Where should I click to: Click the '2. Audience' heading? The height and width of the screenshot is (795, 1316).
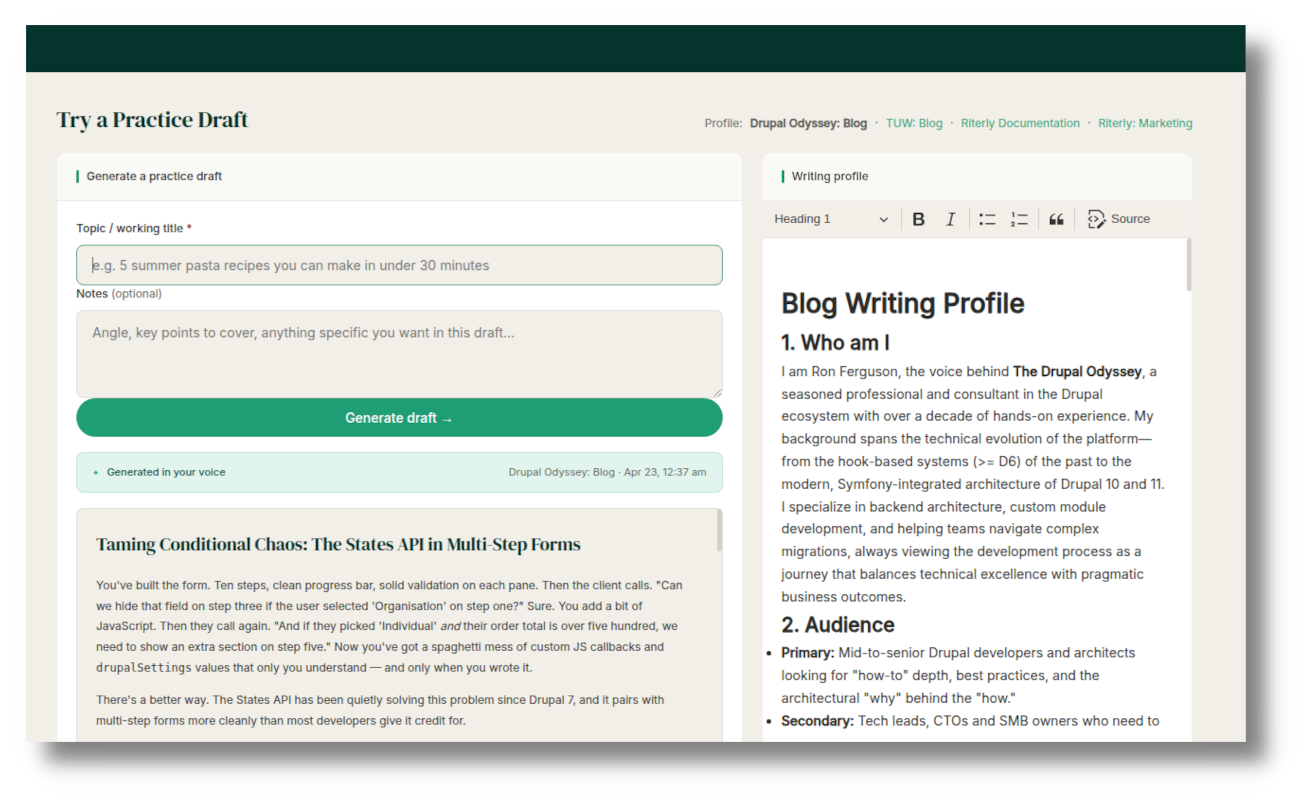(838, 625)
